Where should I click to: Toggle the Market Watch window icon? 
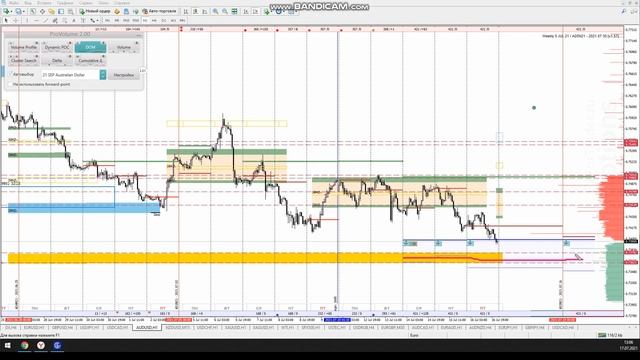33,11
